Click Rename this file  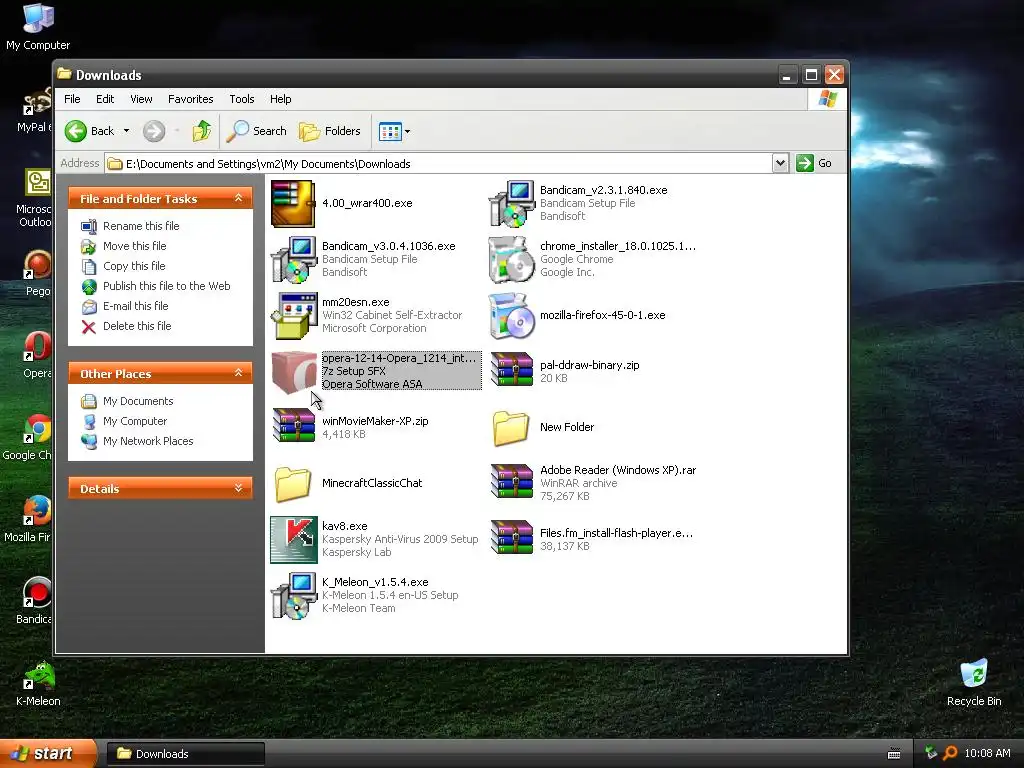[x=141, y=226]
